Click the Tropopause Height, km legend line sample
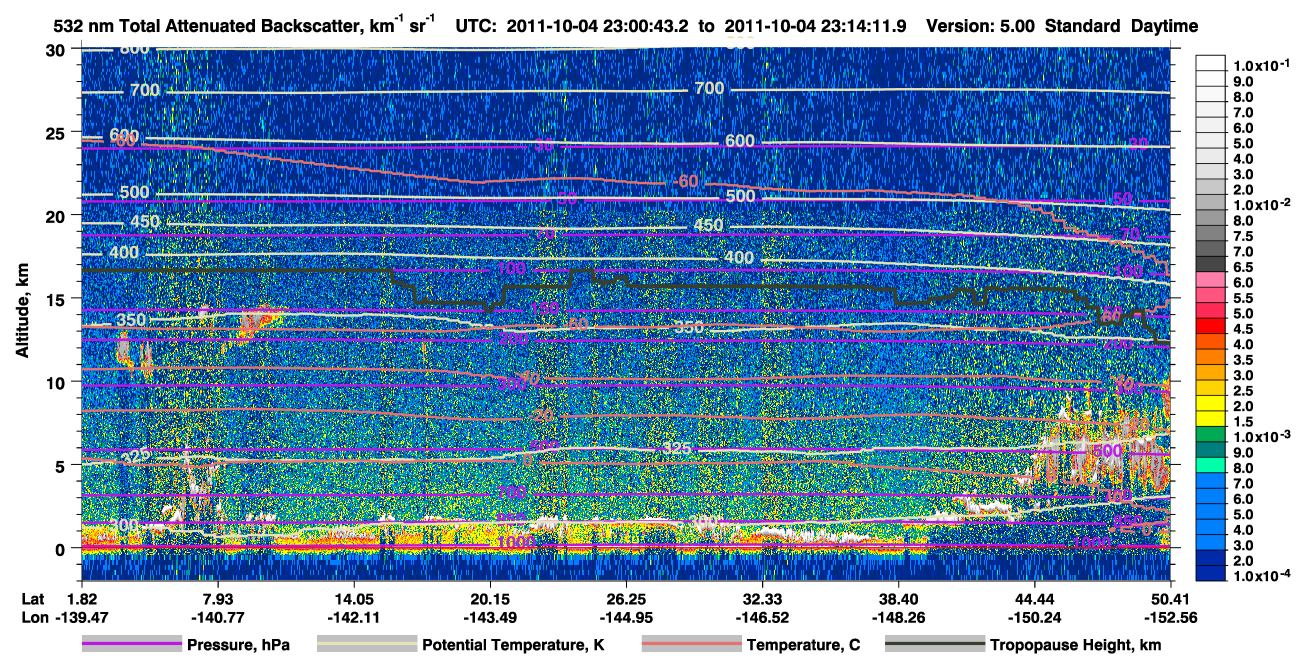The image size is (1300, 667). [x=934, y=645]
